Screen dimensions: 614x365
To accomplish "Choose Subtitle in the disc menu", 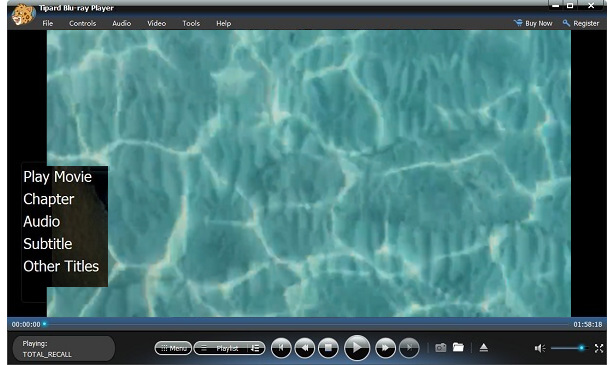I will coord(48,244).
